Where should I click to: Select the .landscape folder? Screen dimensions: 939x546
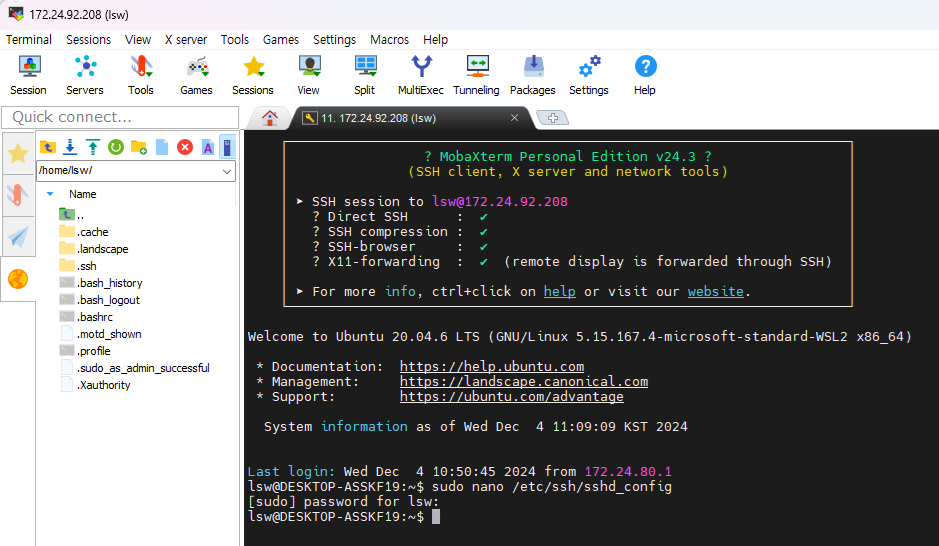(94, 248)
